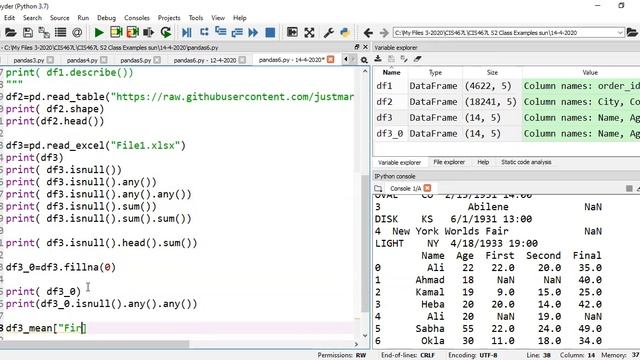The image size is (640, 360).
Task: Go forward with the right arrow
Action: click(384, 33)
